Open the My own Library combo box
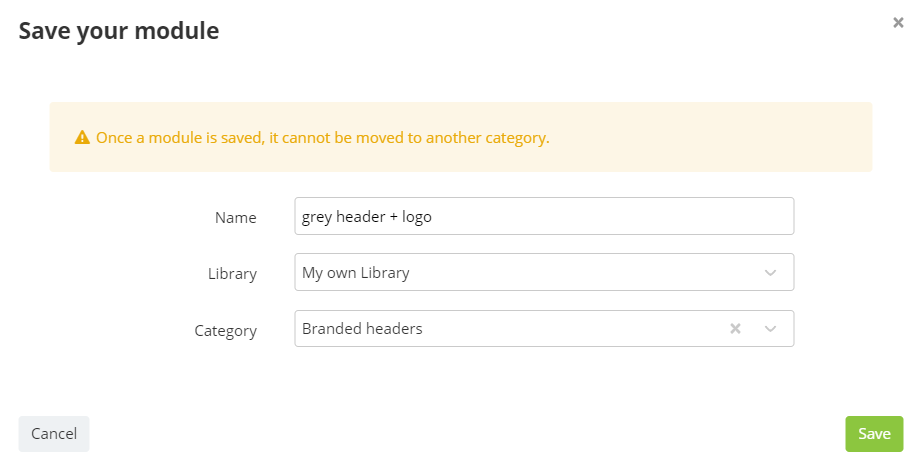 (544, 272)
